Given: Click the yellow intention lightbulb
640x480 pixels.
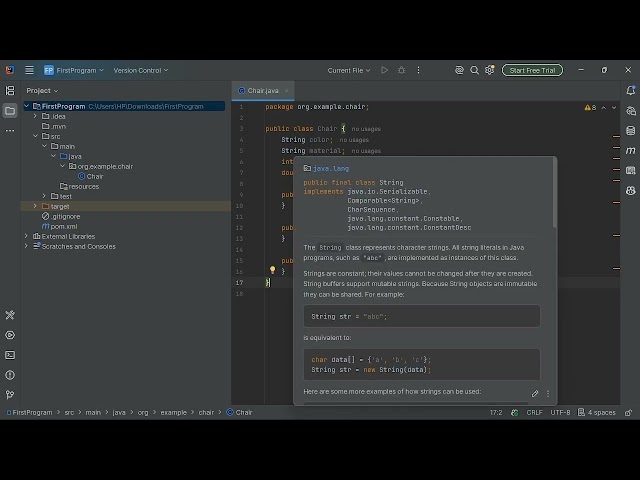Looking at the screenshot, I should tap(272, 270).
